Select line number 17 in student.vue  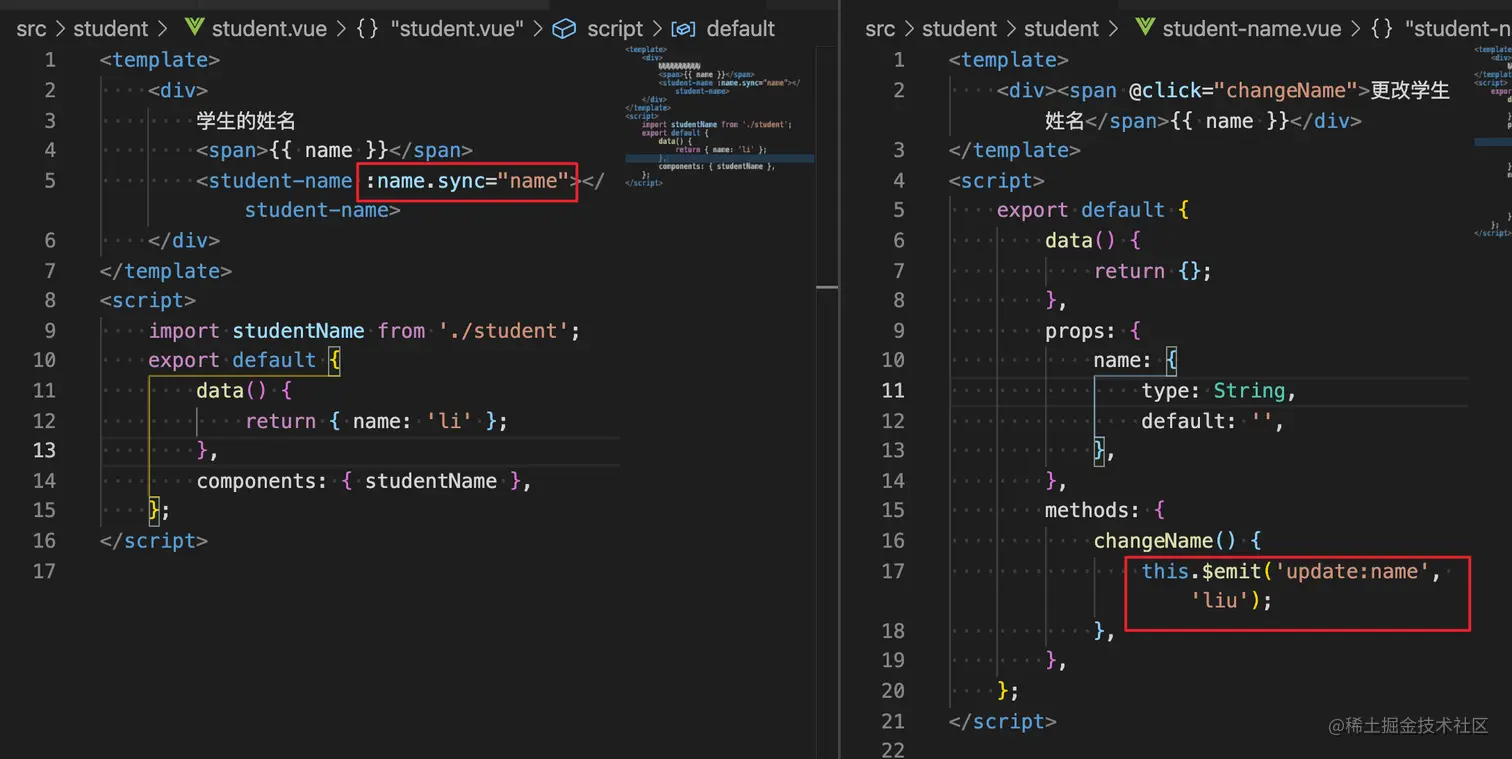tap(44, 571)
